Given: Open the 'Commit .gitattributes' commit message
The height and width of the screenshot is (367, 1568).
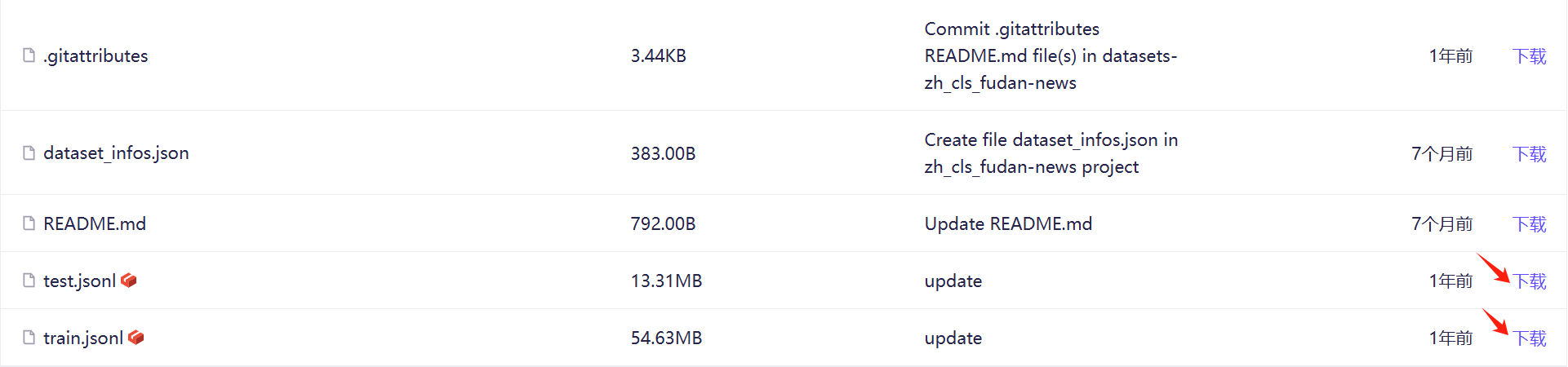Looking at the screenshot, I should pyautogui.click(x=1050, y=55).
